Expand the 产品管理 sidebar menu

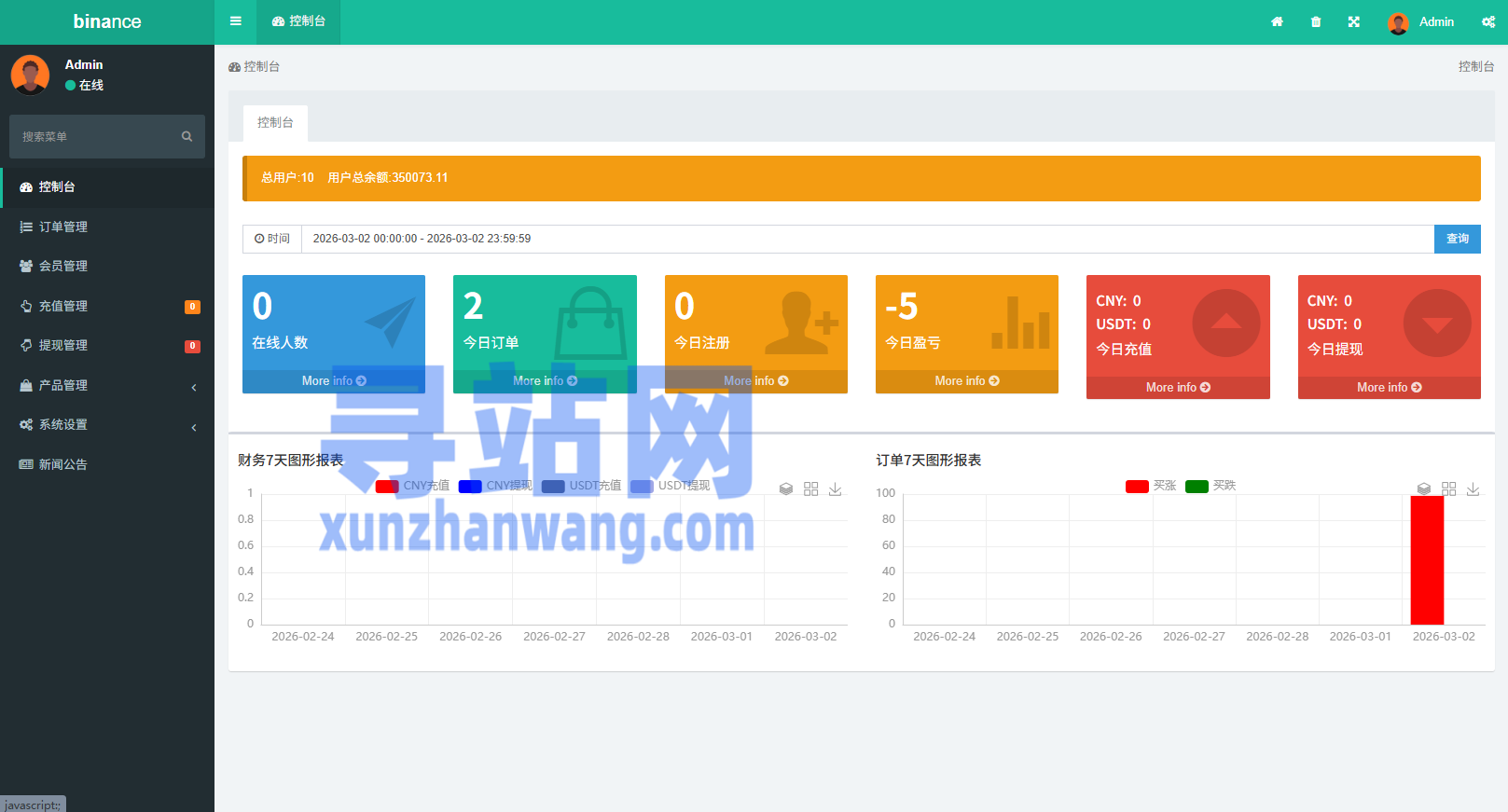click(x=107, y=385)
